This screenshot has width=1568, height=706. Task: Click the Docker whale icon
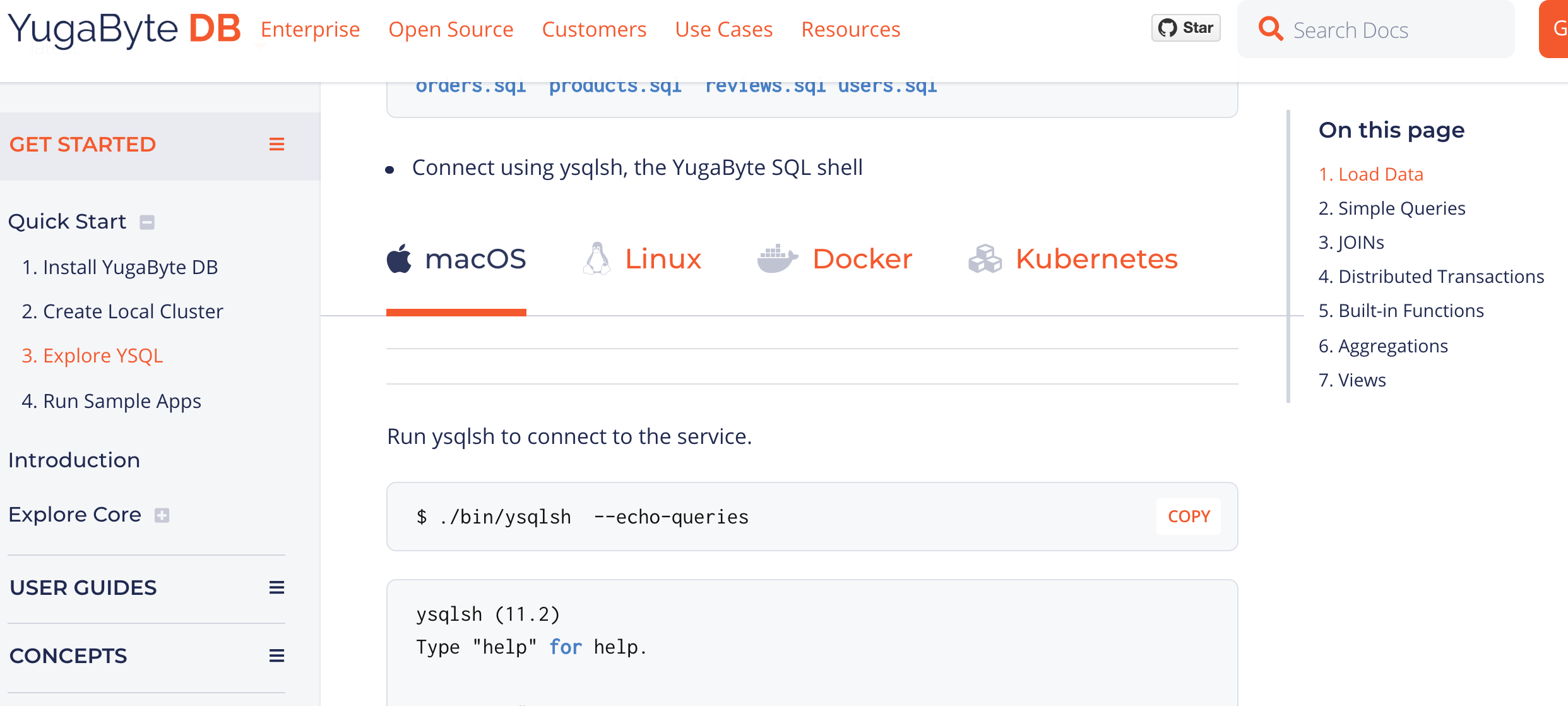click(x=777, y=259)
